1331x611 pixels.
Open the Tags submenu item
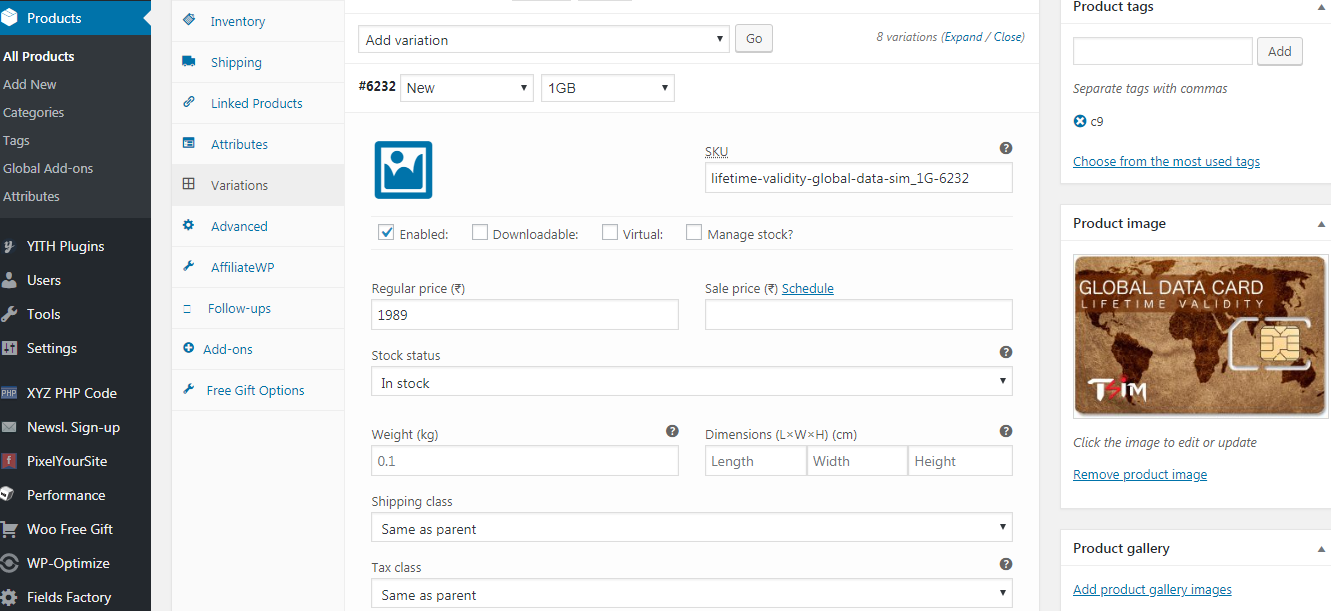(17, 140)
